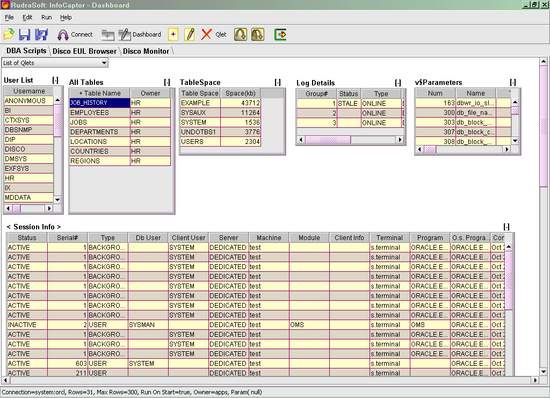Image resolution: width=550 pixels, height=398 pixels.
Task: Collapse the Log Details panel
Action: pyautogui.click(x=398, y=83)
